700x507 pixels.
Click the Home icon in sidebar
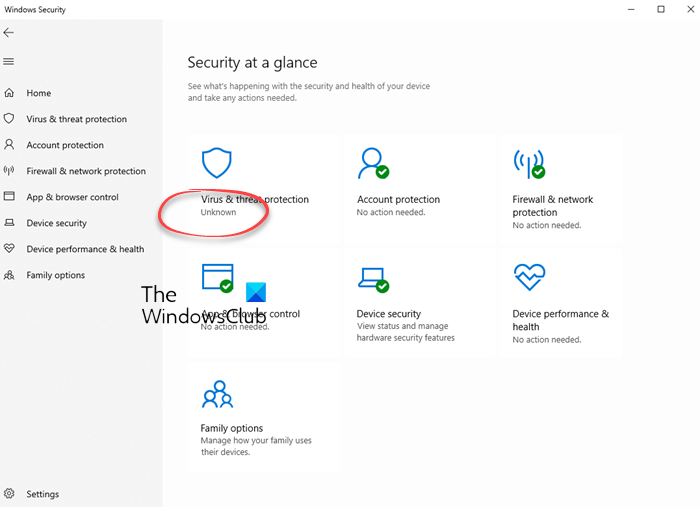[9, 93]
